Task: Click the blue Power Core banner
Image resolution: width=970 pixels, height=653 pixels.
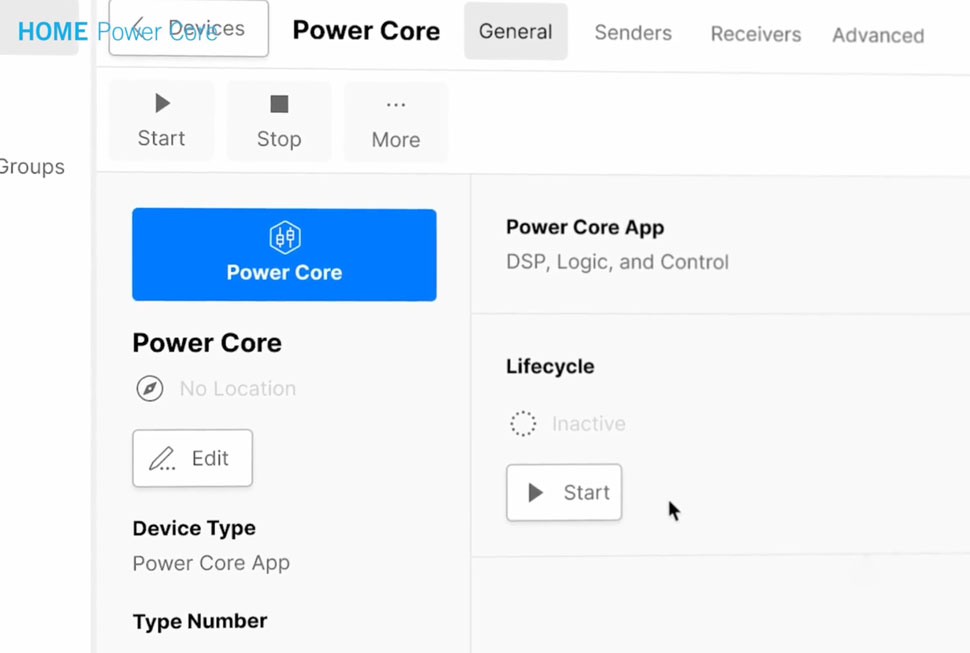Action: [x=284, y=255]
